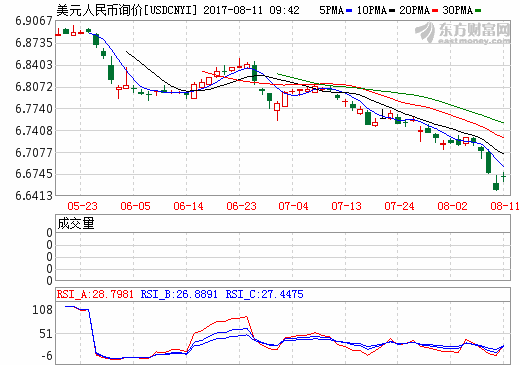Click the 07-13 date axis label
Image resolution: width=520 pixels, height=365 pixels.
(x=346, y=206)
